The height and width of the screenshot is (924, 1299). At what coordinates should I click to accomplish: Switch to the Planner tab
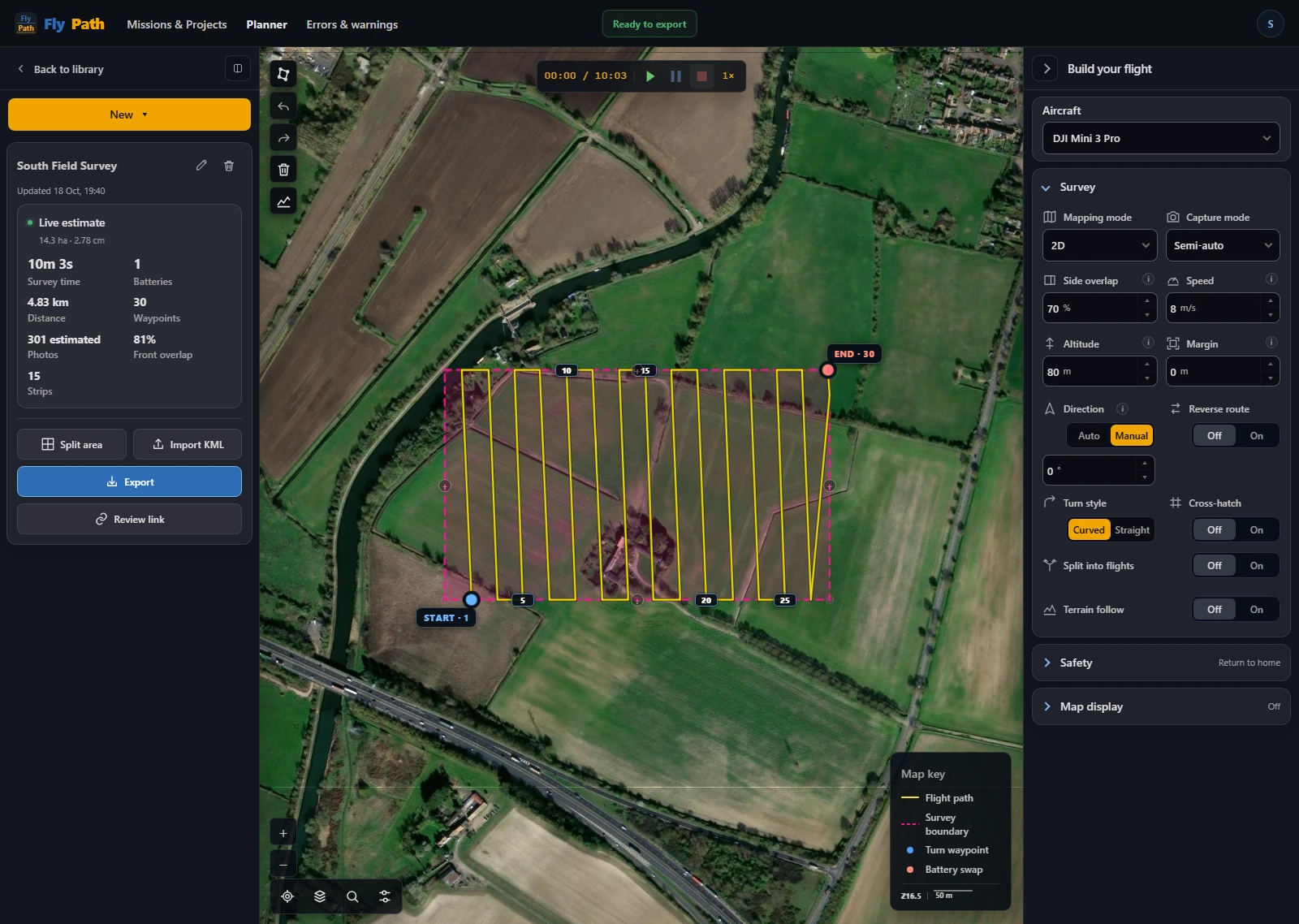(266, 24)
